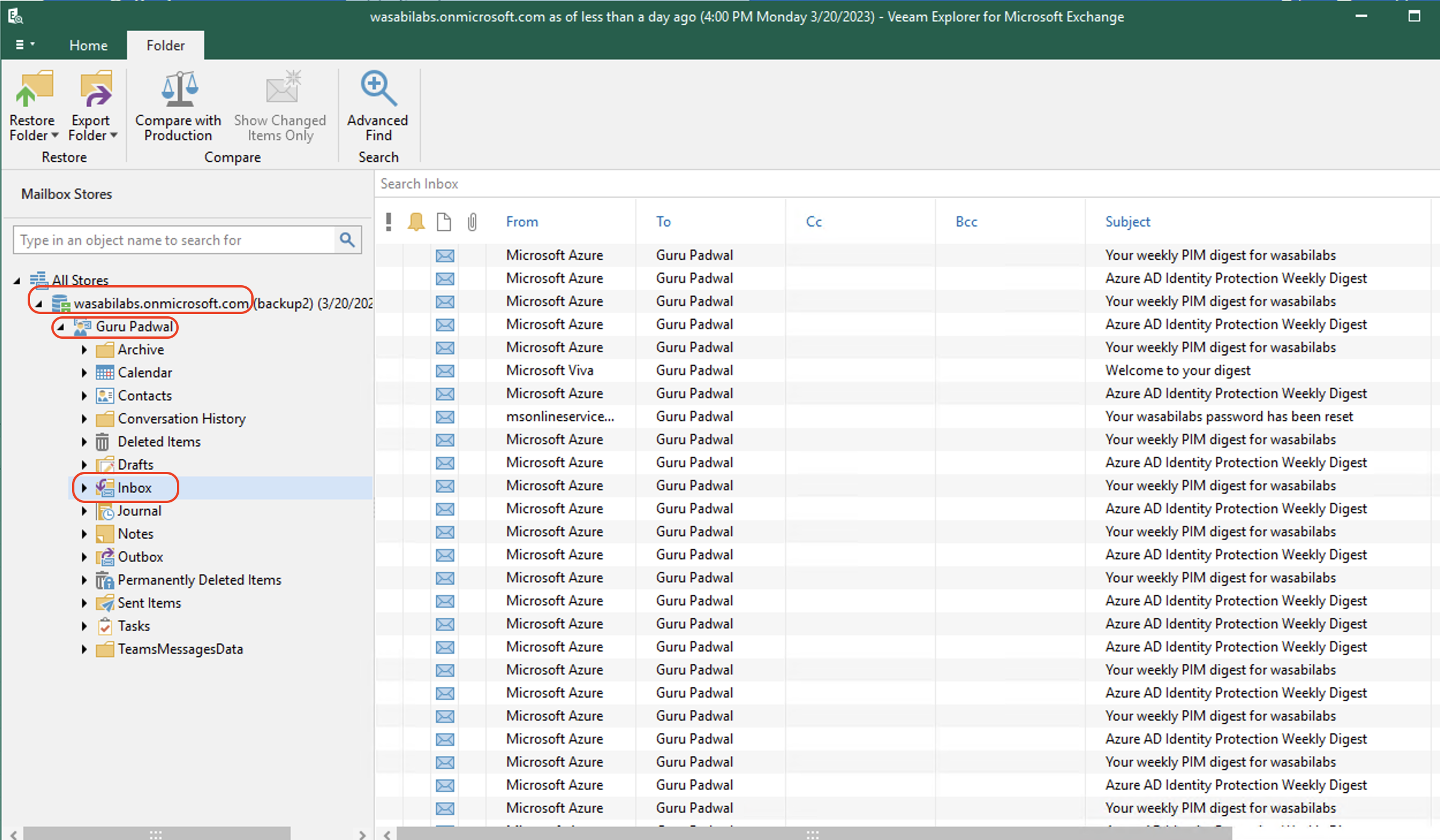This screenshot has width=1440, height=840.
Task: Click the flag priority icon column header
Action: tap(390, 221)
